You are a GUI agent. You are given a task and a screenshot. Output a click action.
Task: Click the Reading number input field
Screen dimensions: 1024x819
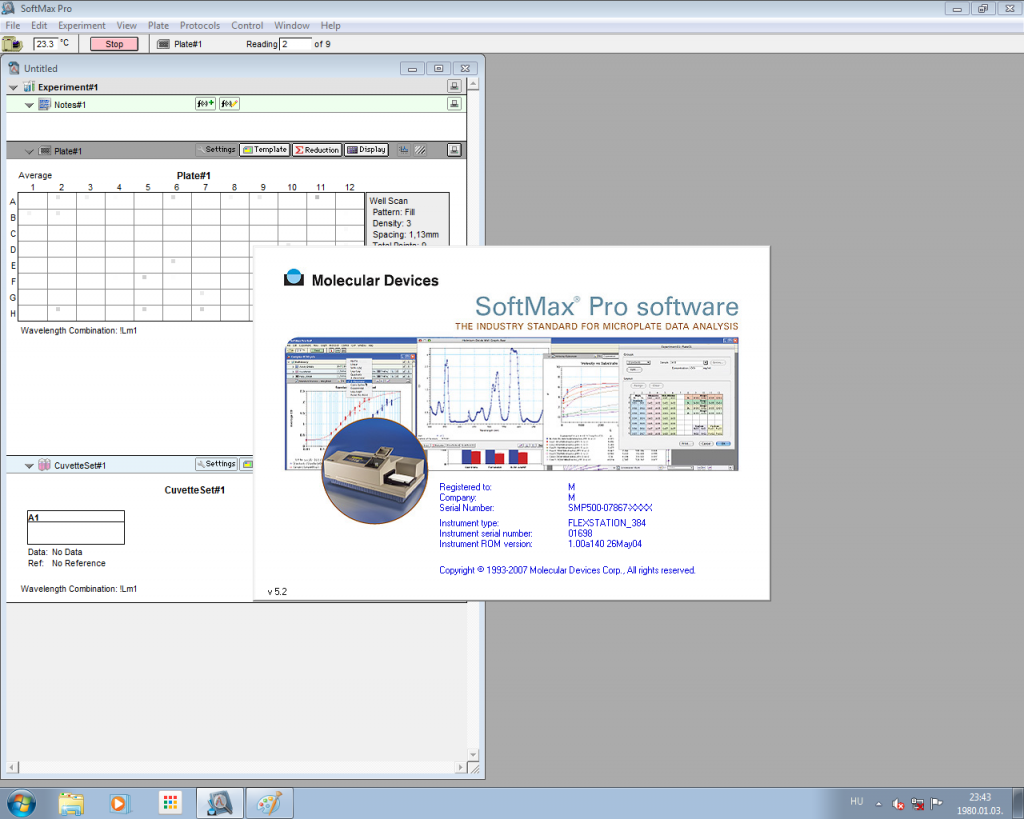[x=295, y=44]
